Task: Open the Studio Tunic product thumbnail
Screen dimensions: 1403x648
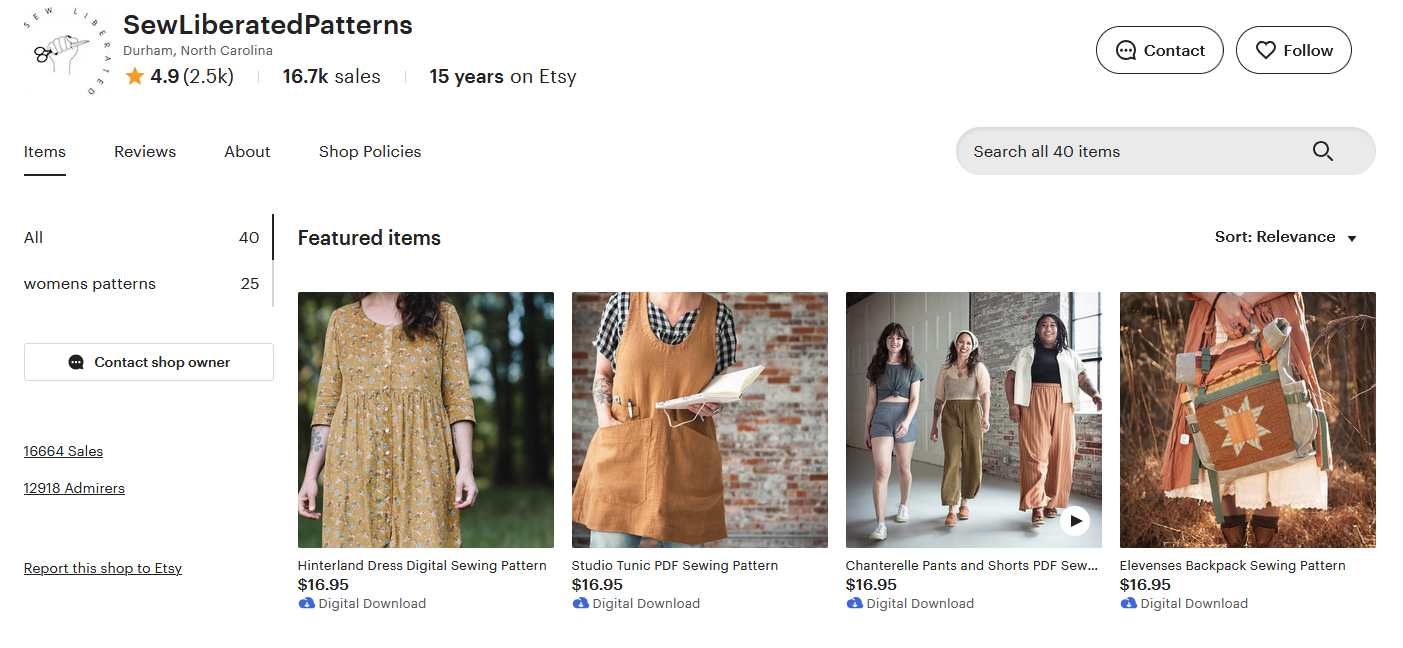Action: (699, 420)
